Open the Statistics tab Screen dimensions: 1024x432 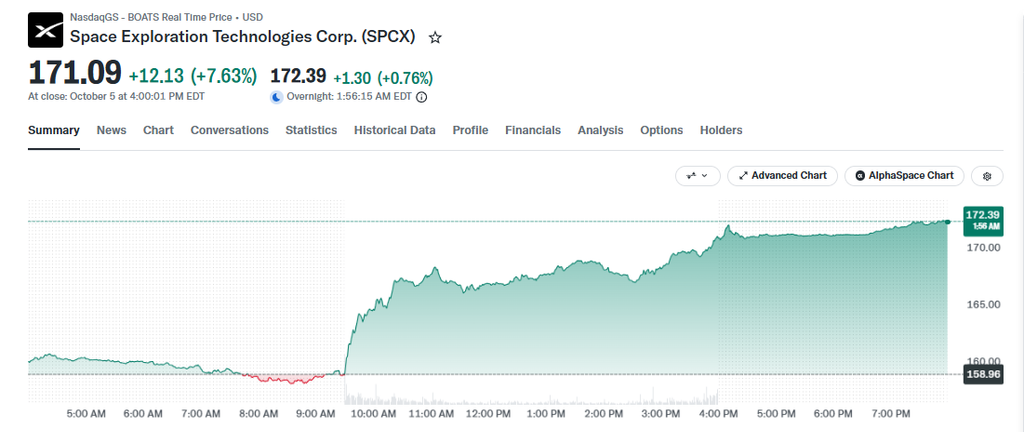tap(312, 131)
